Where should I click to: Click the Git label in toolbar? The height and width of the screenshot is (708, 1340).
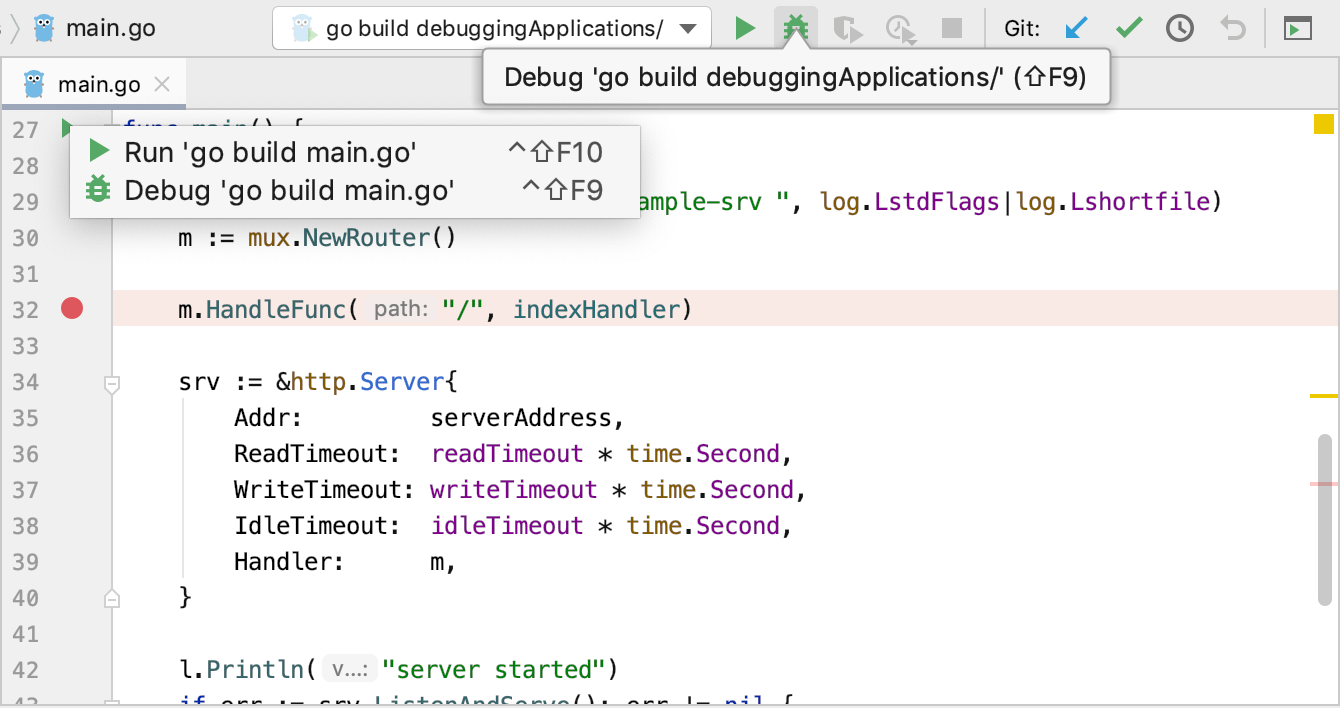[x=1022, y=28]
